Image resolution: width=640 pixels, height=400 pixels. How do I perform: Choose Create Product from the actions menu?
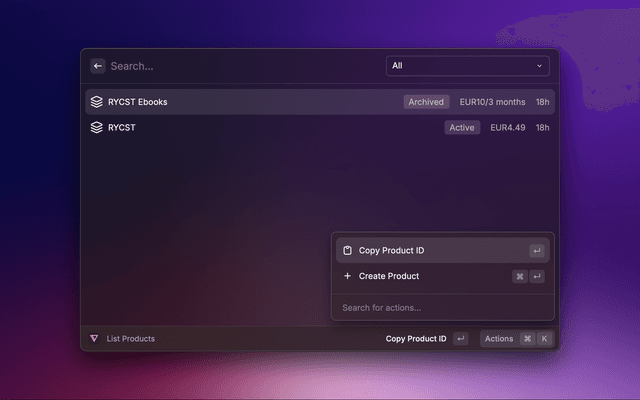388,276
